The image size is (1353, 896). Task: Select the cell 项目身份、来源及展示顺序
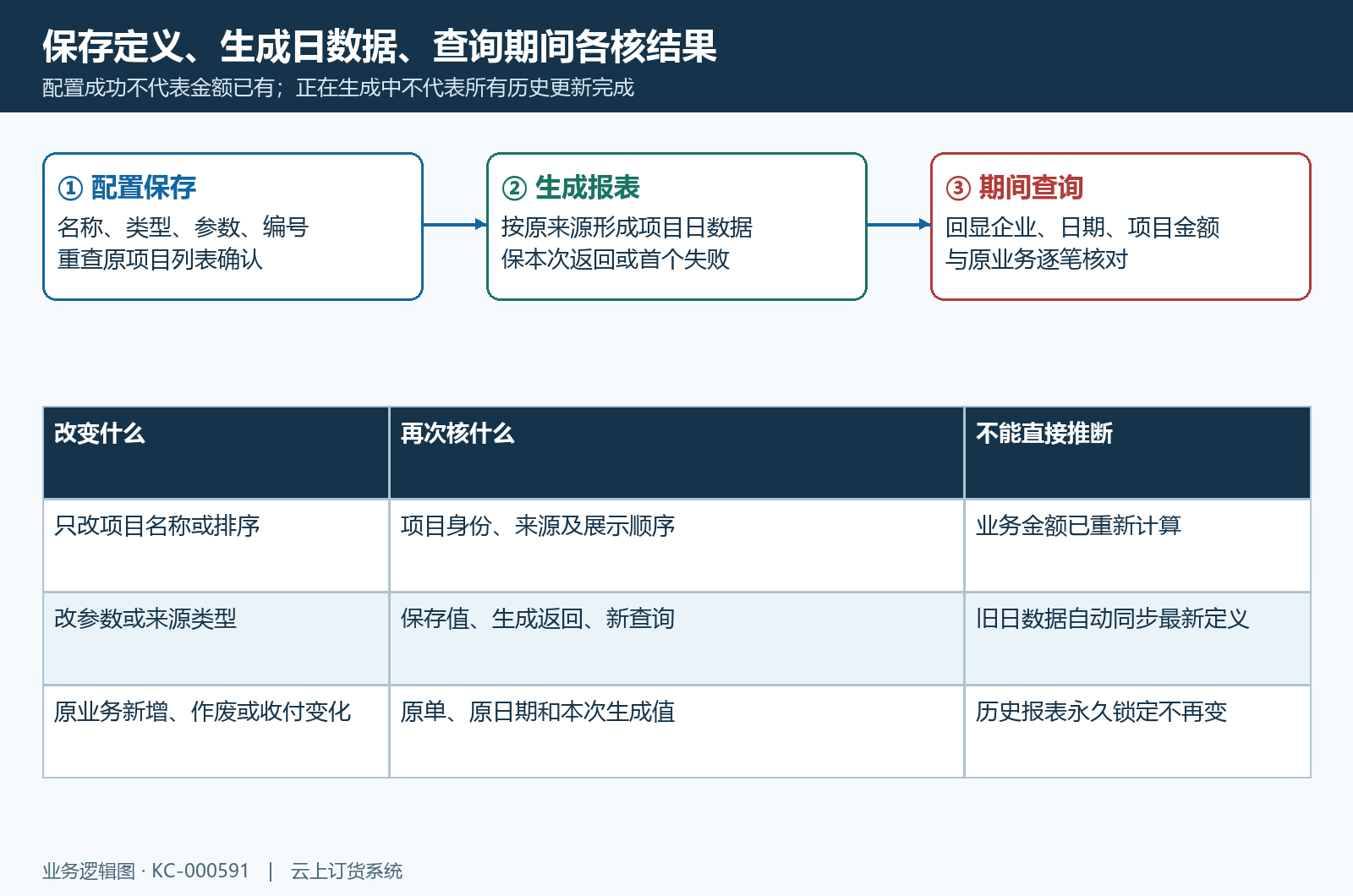click(x=676, y=545)
